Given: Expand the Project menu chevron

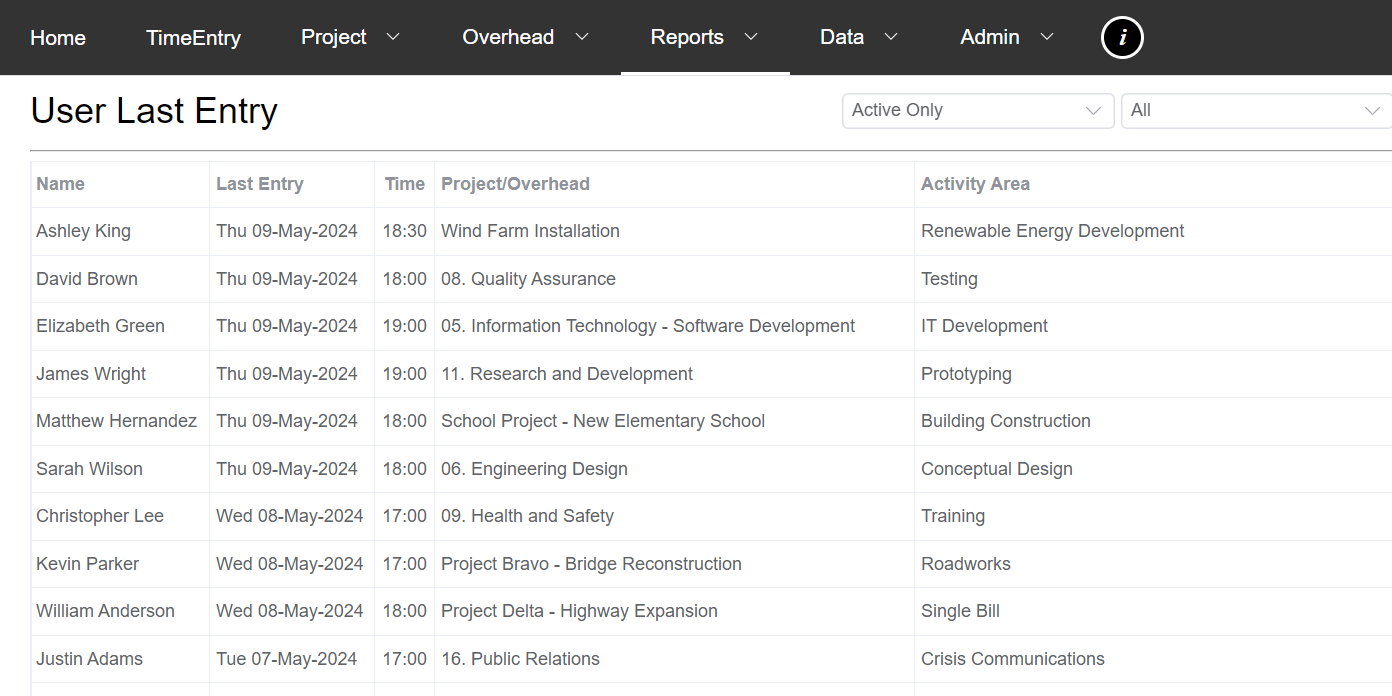Looking at the screenshot, I should (x=393, y=37).
